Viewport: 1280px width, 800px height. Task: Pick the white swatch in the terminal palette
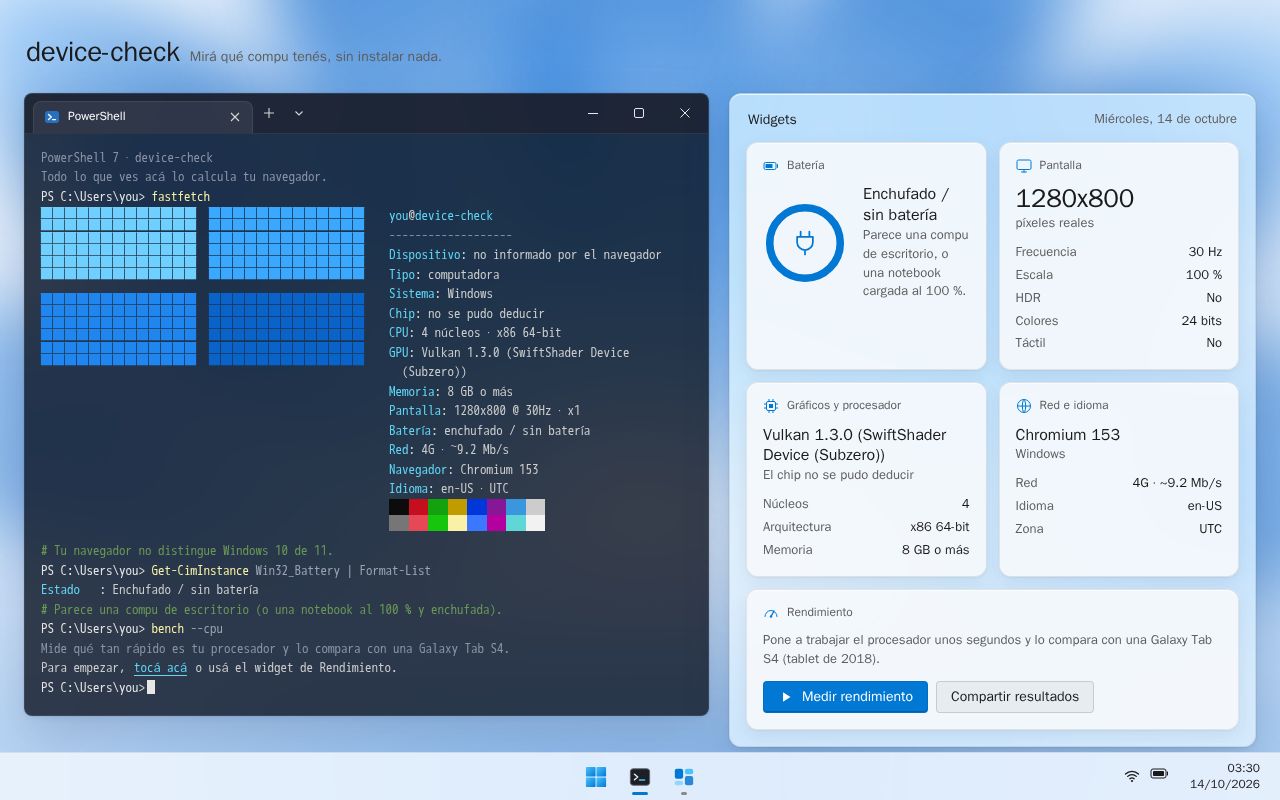click(x=535, y=523)
